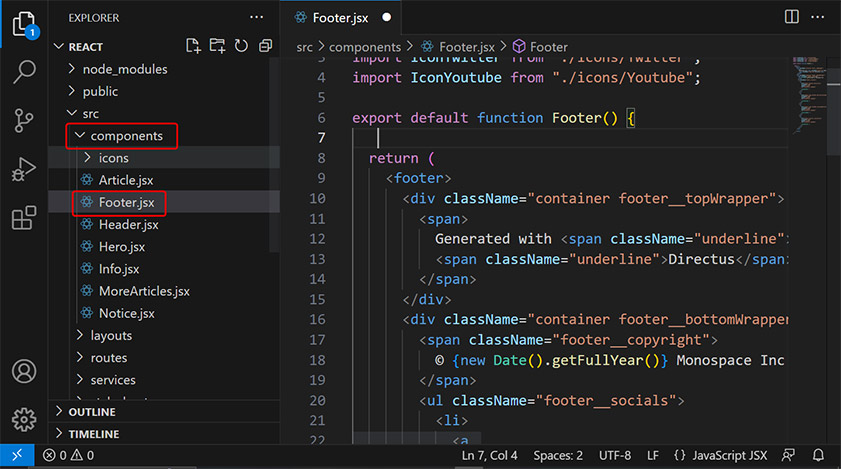Change end of line sequence LF

pos(653,456)
